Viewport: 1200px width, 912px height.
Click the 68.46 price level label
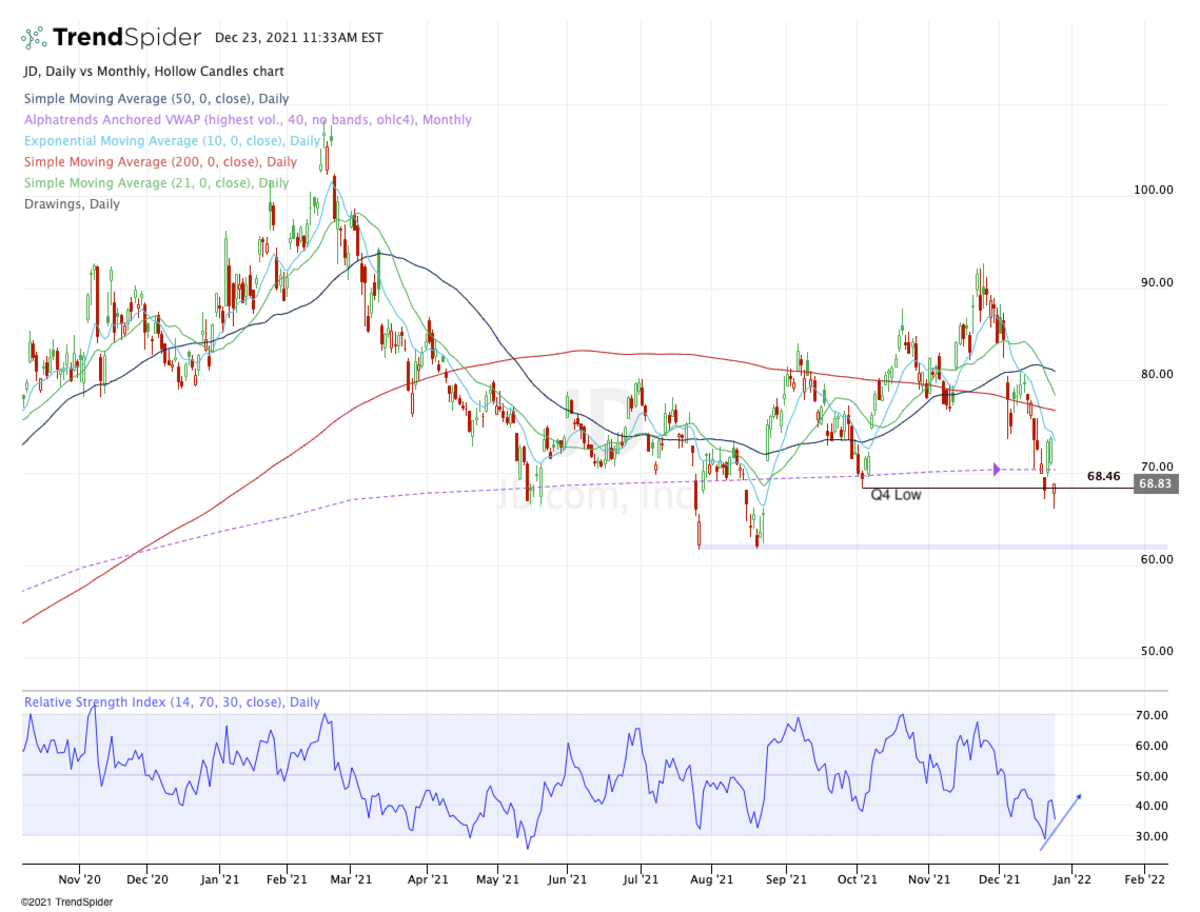click(x=1103, y=477)
